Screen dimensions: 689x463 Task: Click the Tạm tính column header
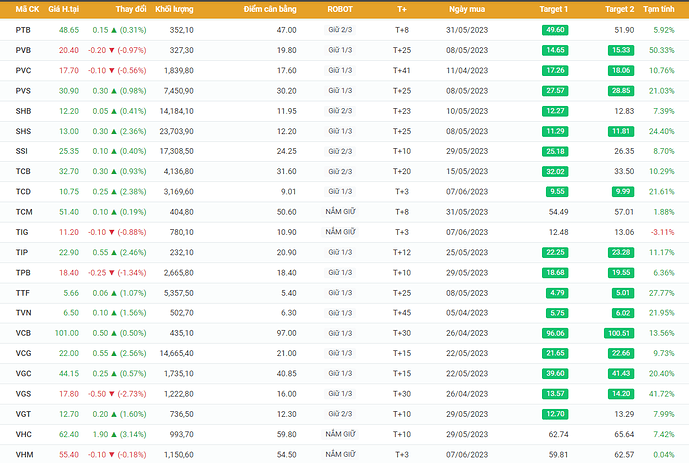coord(659,8)
